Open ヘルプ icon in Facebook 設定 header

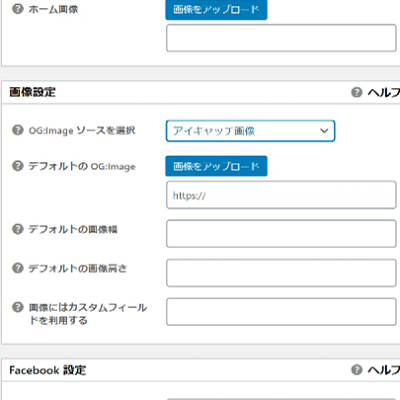(357, 369)
